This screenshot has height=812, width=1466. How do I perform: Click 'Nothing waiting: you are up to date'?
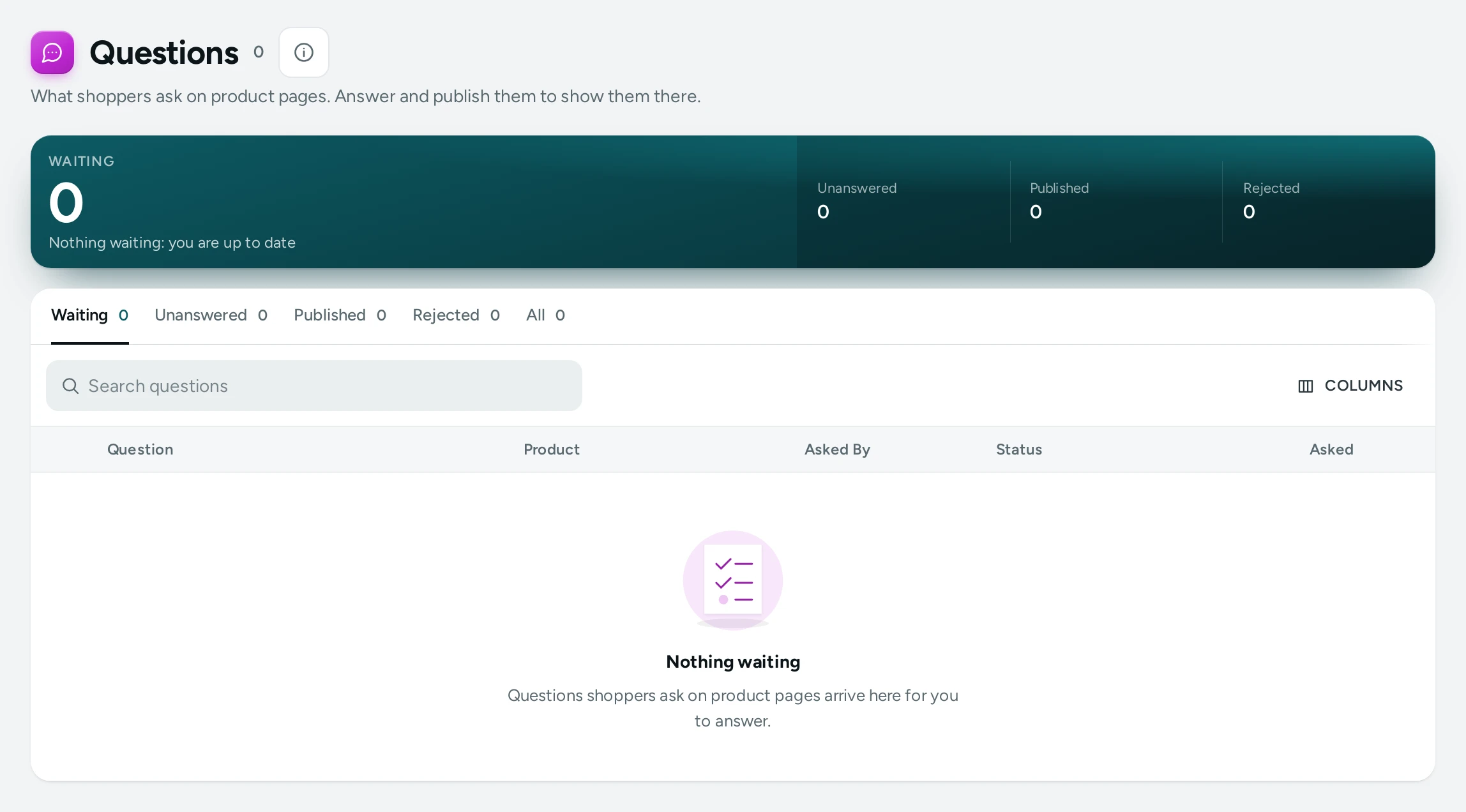(x=172, y=243)
